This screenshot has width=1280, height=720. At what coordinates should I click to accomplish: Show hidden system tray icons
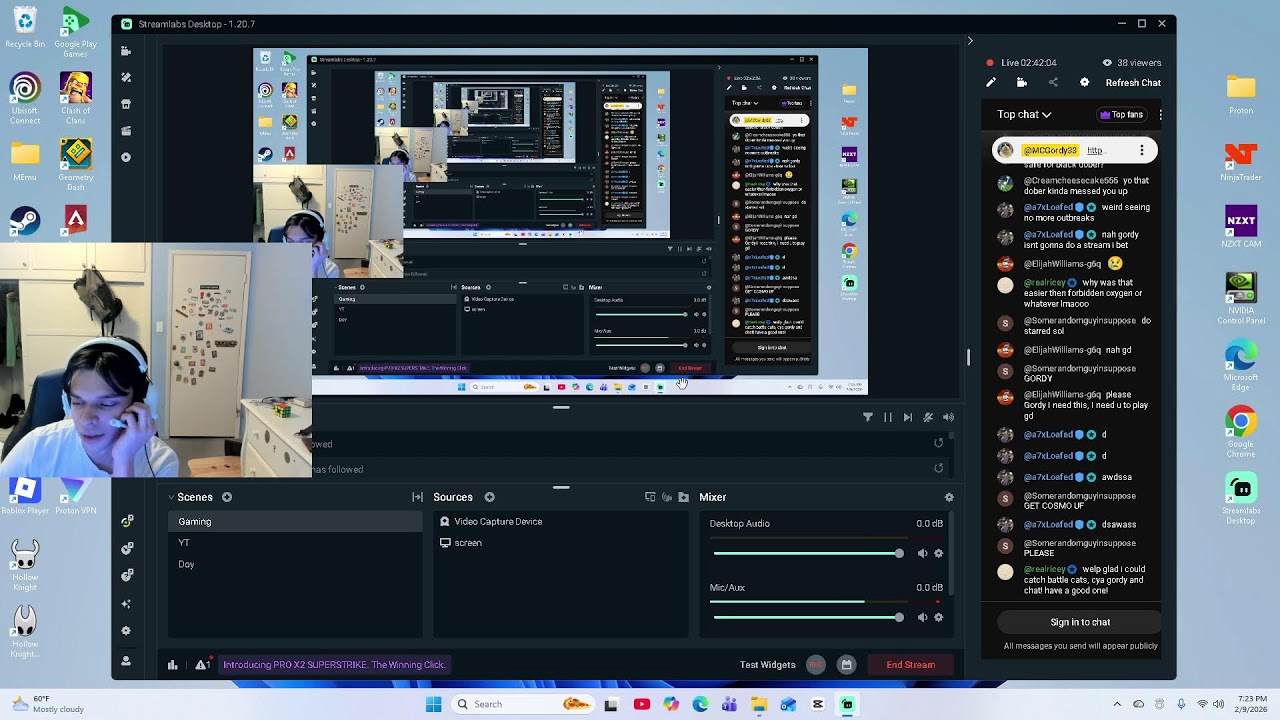click(x=1117, y=704)
